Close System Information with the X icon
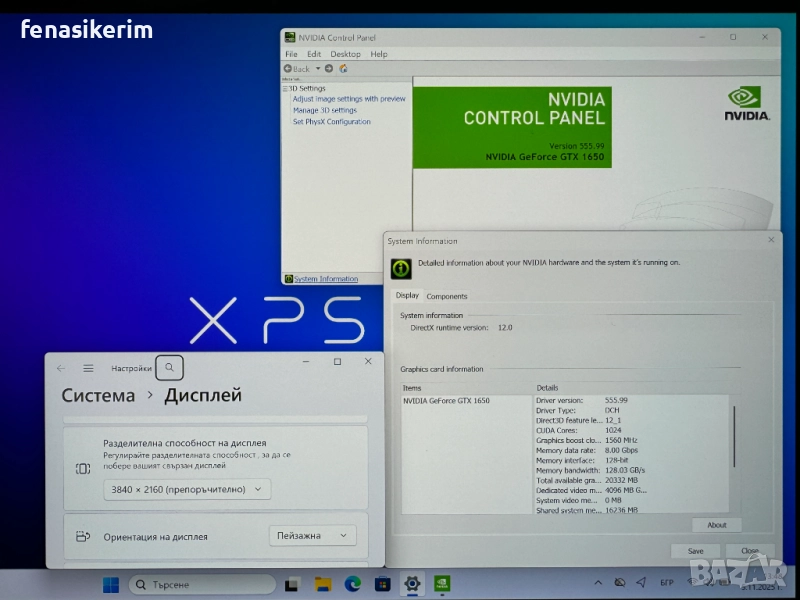This screenshot has height=600, width=800. 771,240
